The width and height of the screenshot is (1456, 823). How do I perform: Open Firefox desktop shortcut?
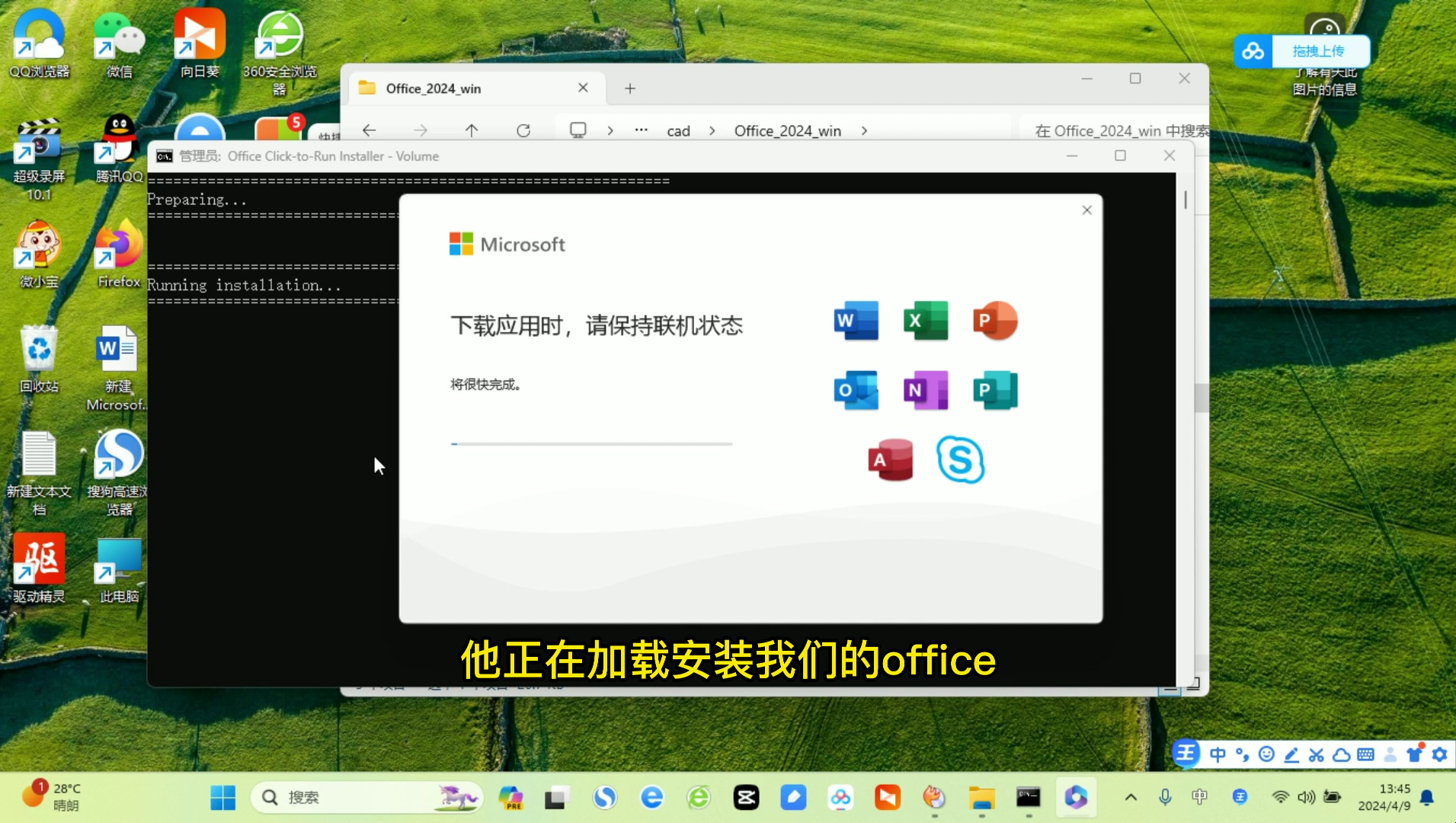tap(119, 254)
